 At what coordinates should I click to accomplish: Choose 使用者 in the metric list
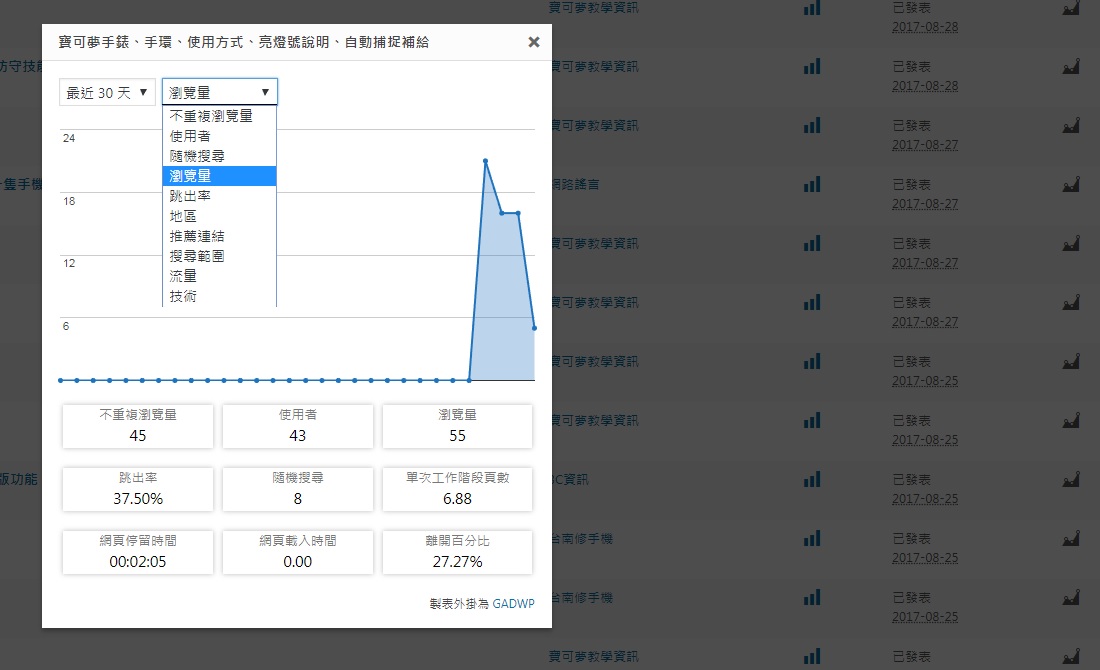(x=190, y=136)
